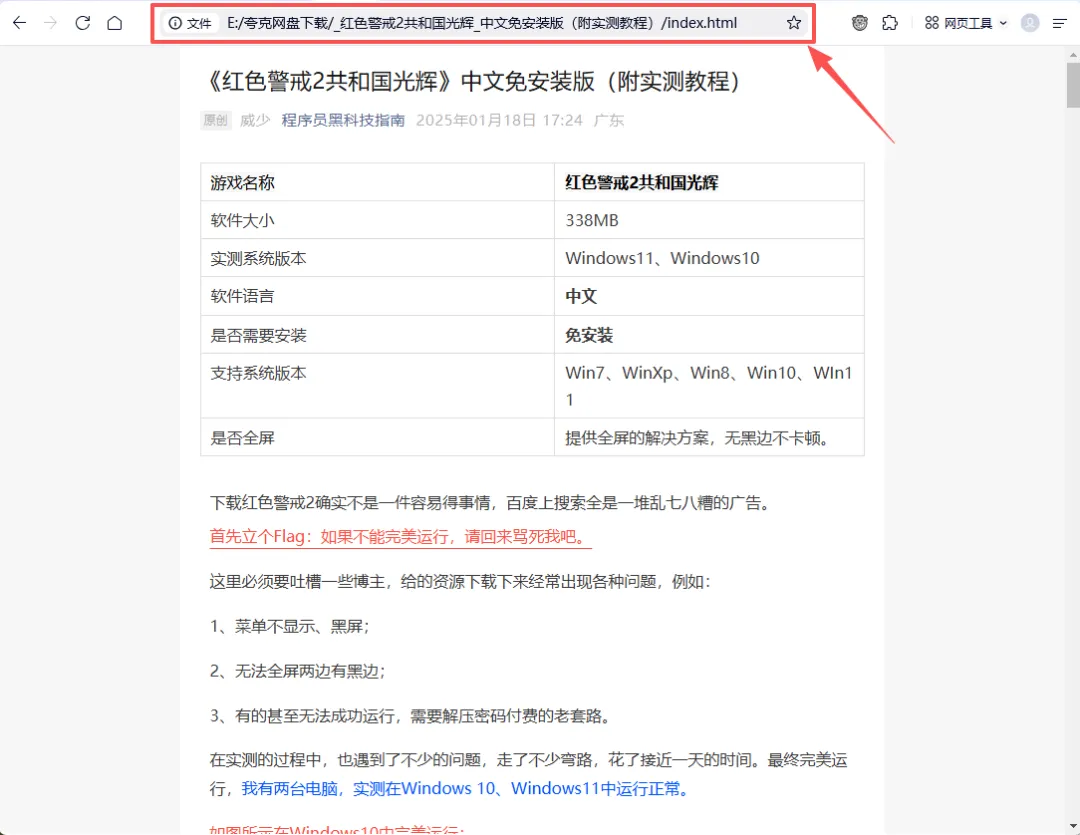This screenshot has width=1080, height=835.
Task: Select the 是否全屏 table cell
Action: pyautogui.click(x=377, y=437)
